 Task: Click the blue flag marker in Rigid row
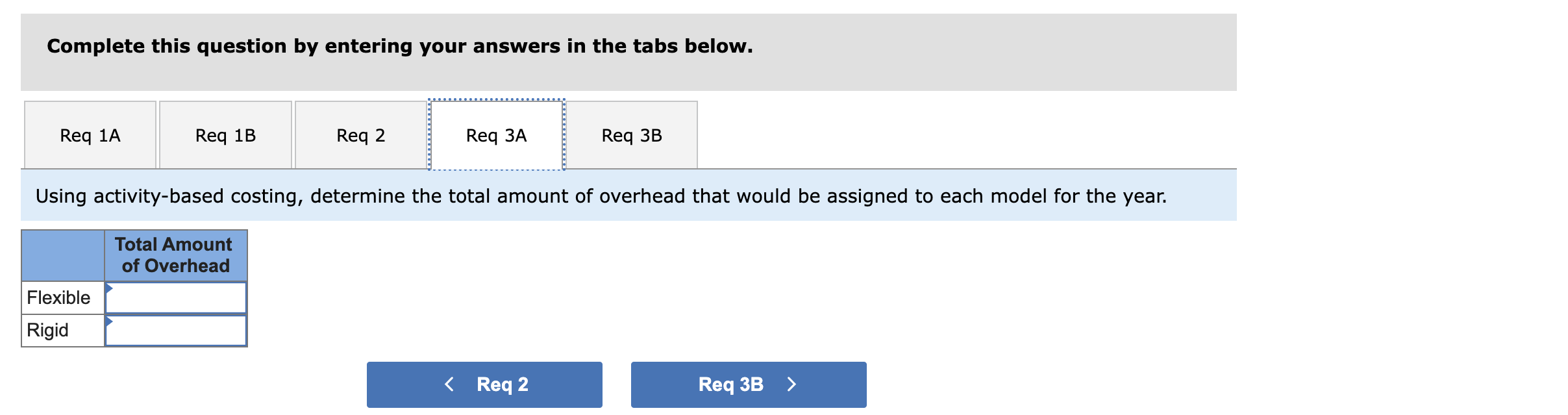[109, 320]
